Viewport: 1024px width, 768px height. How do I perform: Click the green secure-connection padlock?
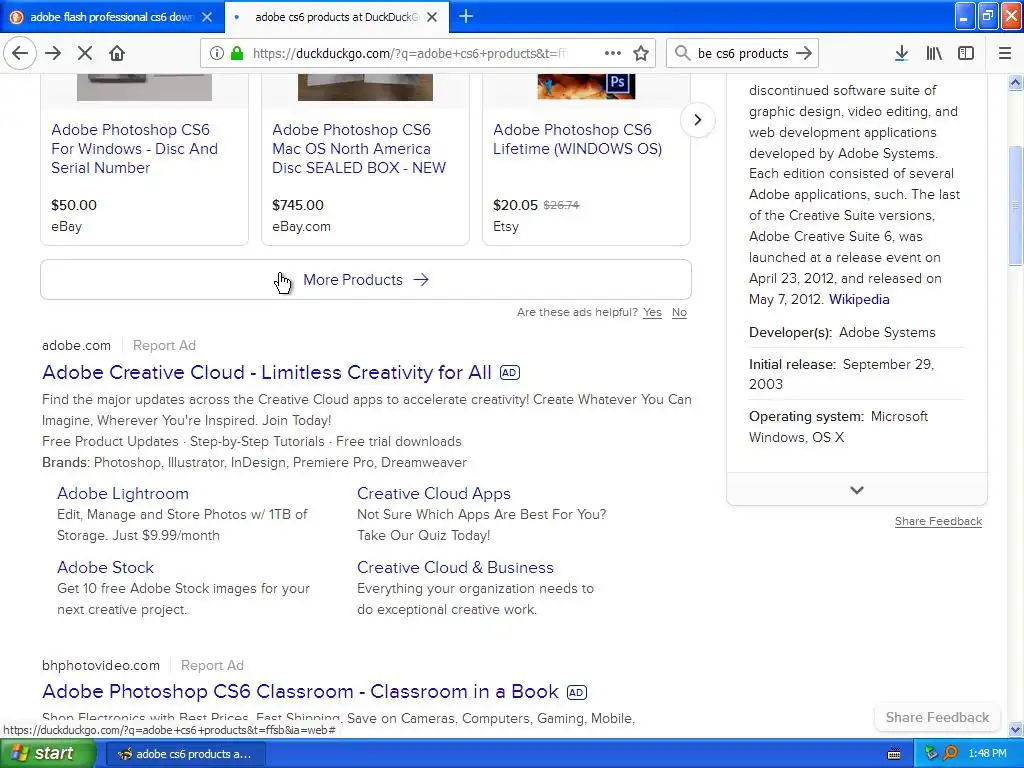[x=237, y=53]
